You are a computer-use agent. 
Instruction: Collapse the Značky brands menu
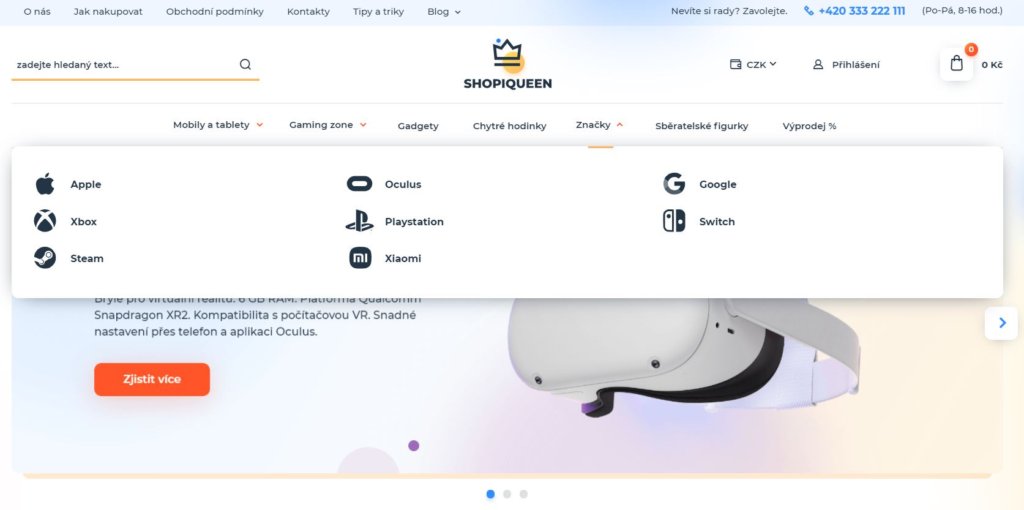[x=600, y=125]
